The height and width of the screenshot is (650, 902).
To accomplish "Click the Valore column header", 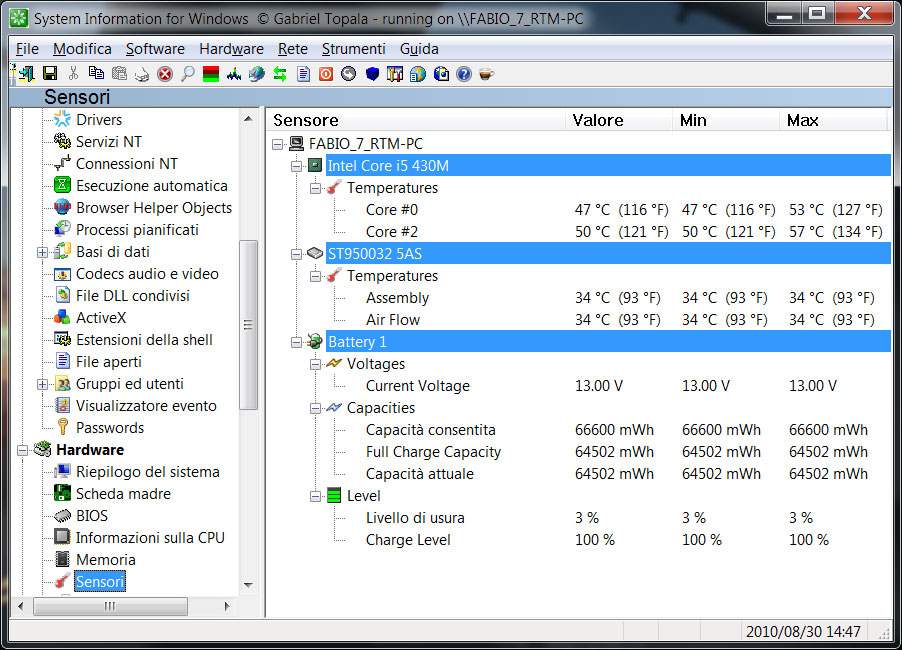I will coord(619,120).
